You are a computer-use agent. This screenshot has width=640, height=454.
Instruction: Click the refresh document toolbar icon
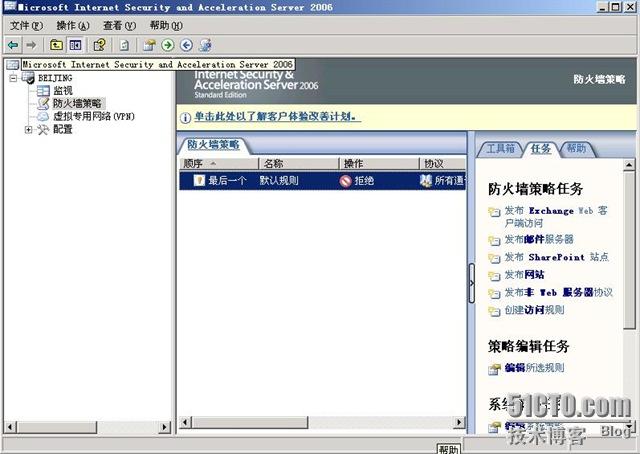coord(124,45)
